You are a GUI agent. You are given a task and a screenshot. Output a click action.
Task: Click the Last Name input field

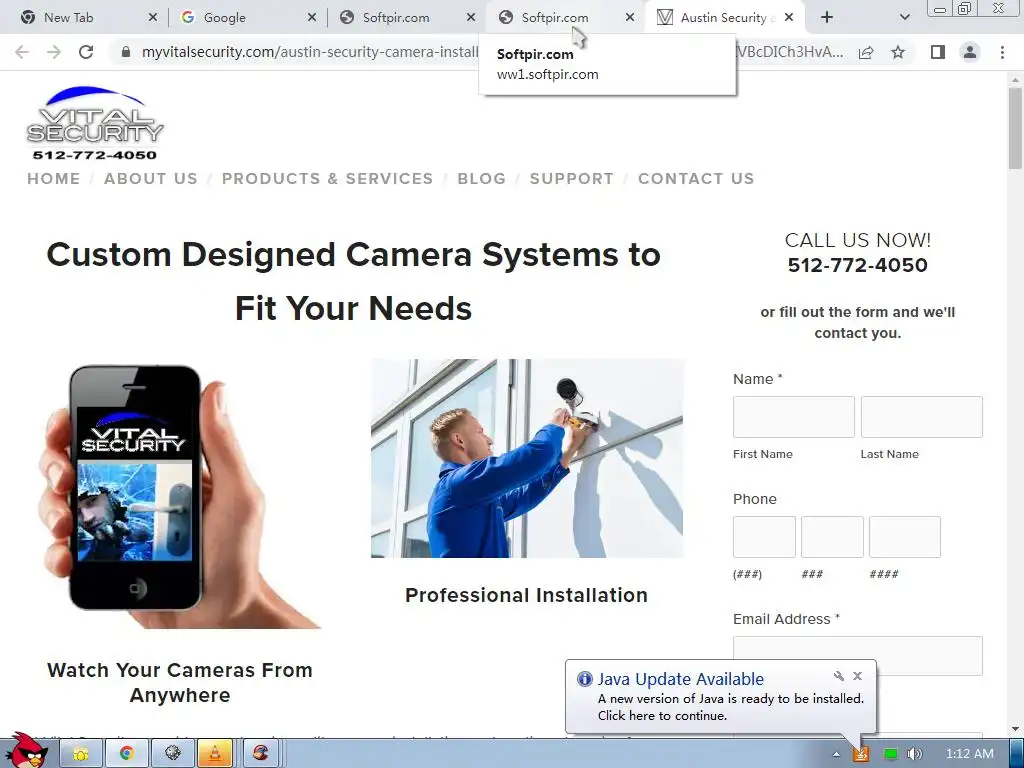pos(921,417)
